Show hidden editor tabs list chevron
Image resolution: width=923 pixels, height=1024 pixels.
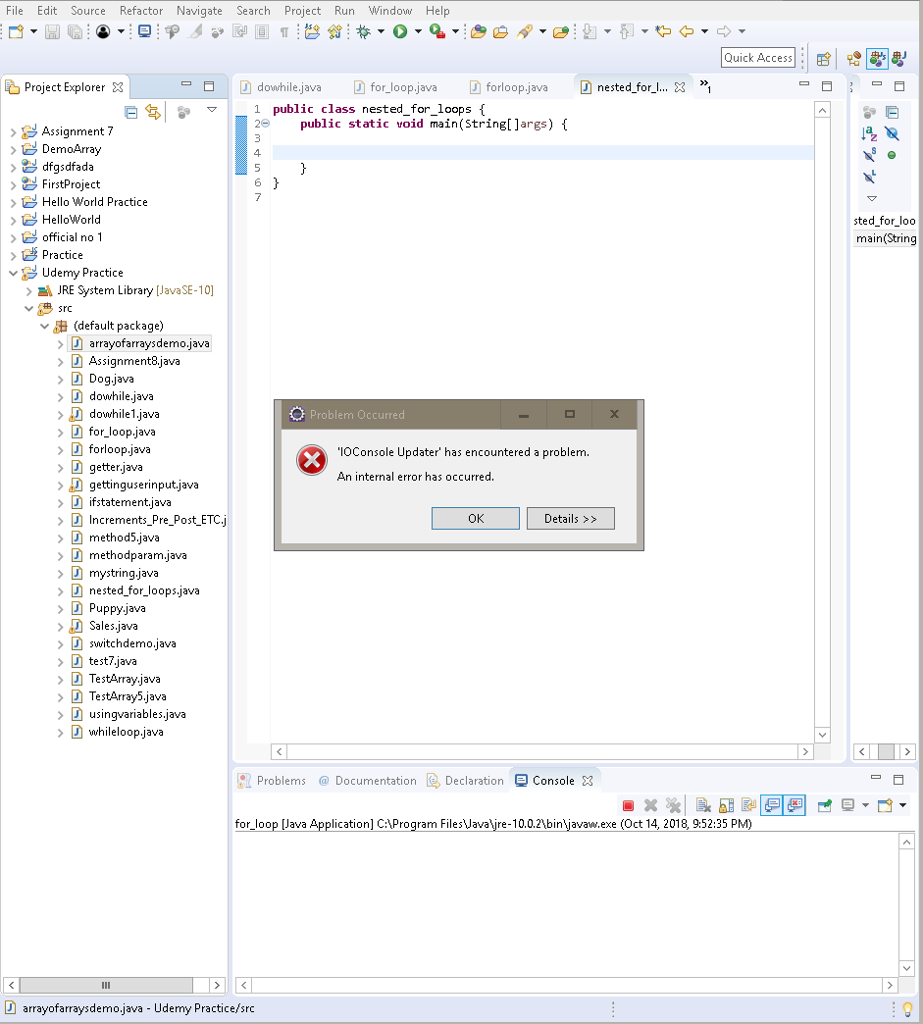705,86
